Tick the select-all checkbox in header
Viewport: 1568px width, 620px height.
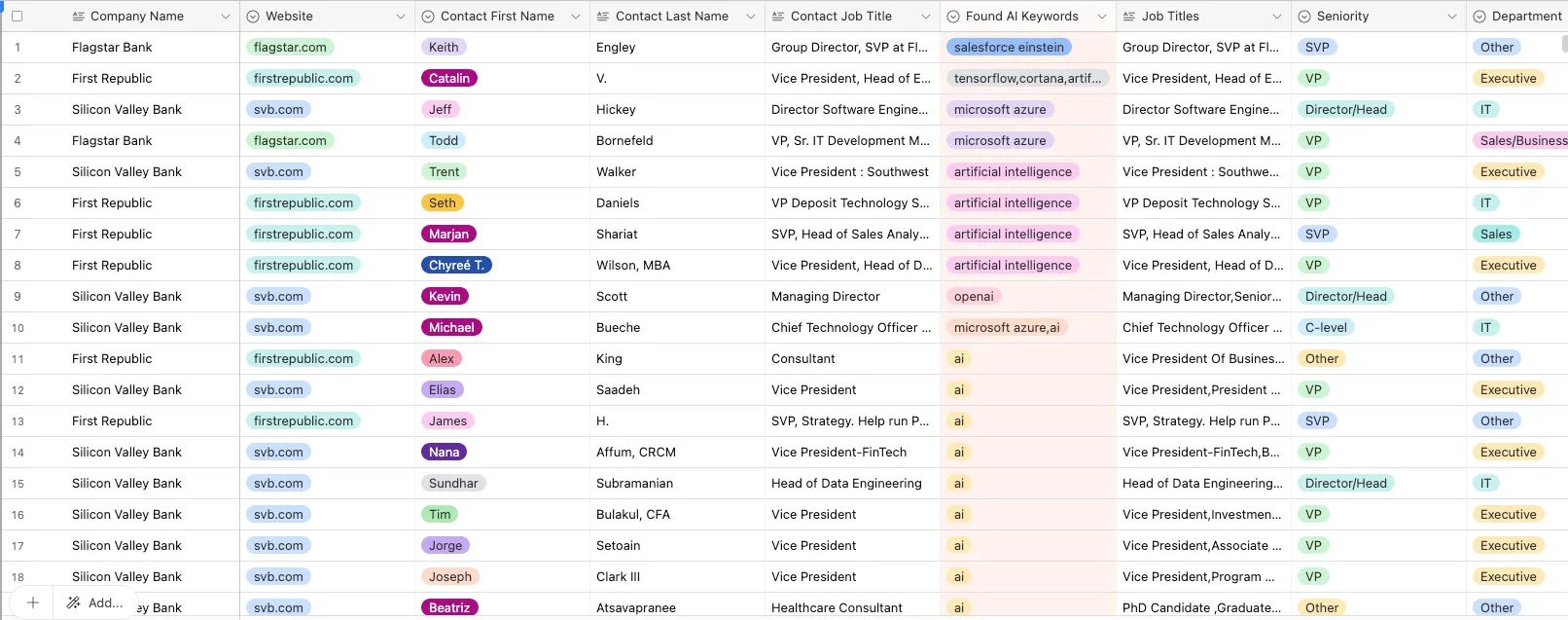pos(17,17)
